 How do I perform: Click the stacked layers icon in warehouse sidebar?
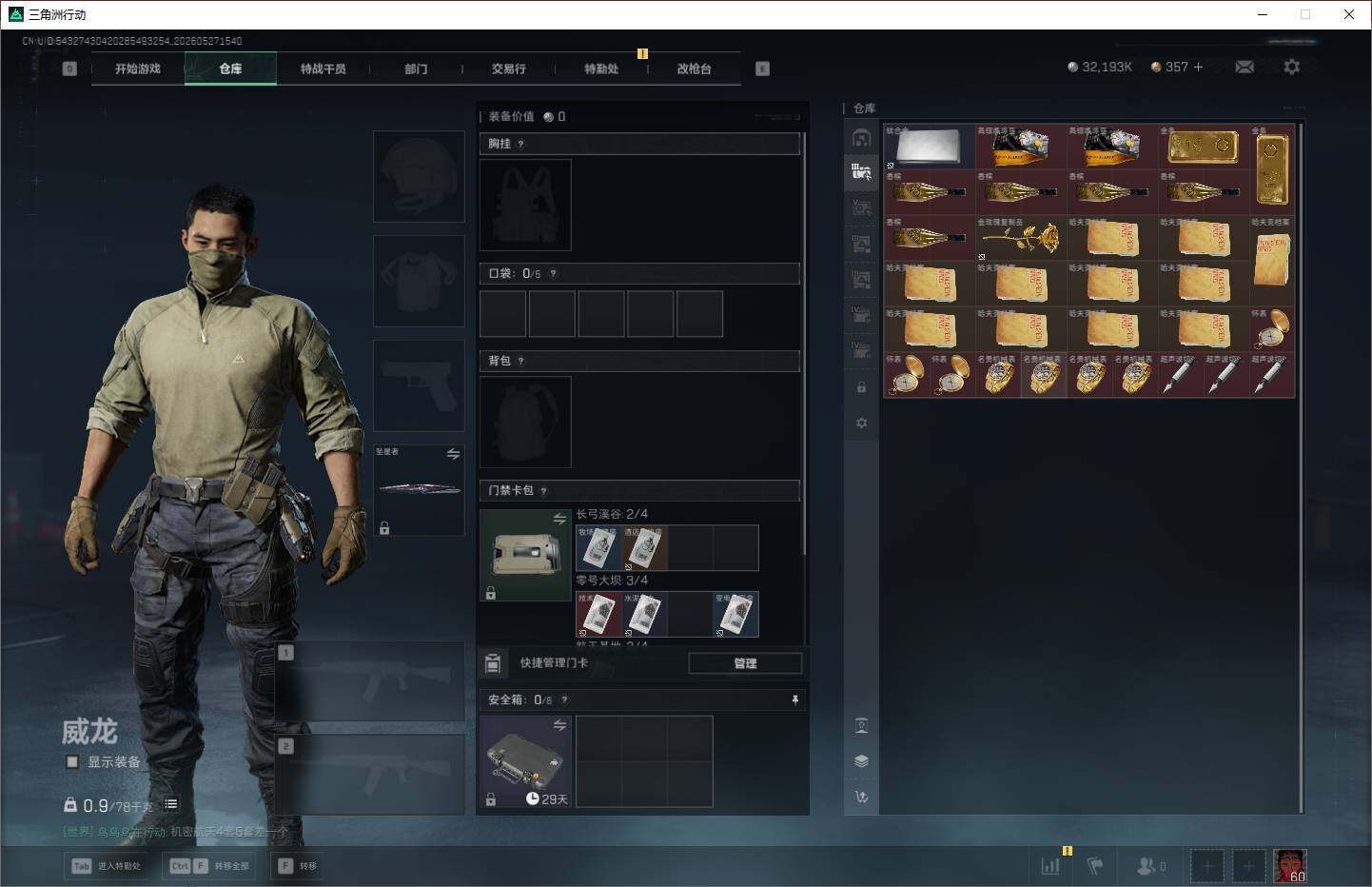(861, 761)
